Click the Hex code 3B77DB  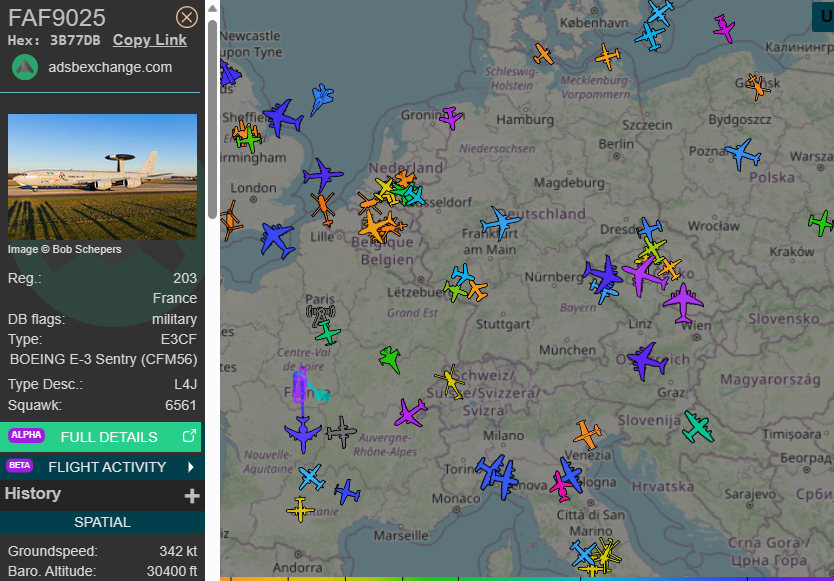click(x=75, y=40)
